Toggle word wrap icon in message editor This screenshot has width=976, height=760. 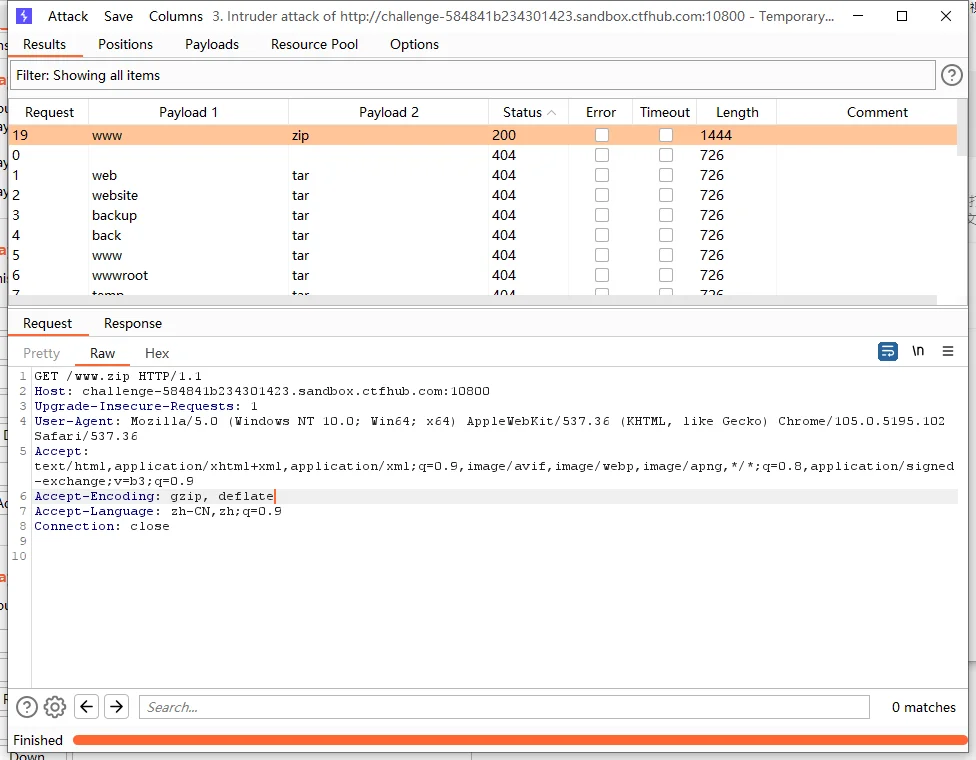(887, 352)
